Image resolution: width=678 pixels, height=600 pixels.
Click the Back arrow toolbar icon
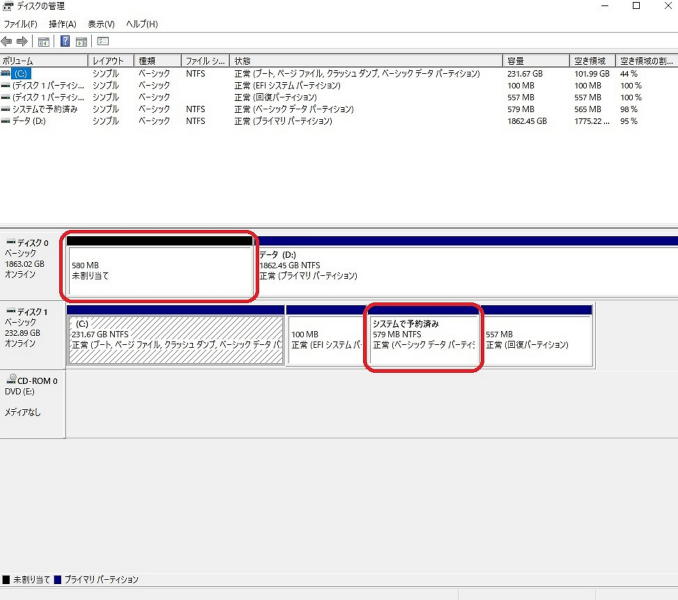8,42
